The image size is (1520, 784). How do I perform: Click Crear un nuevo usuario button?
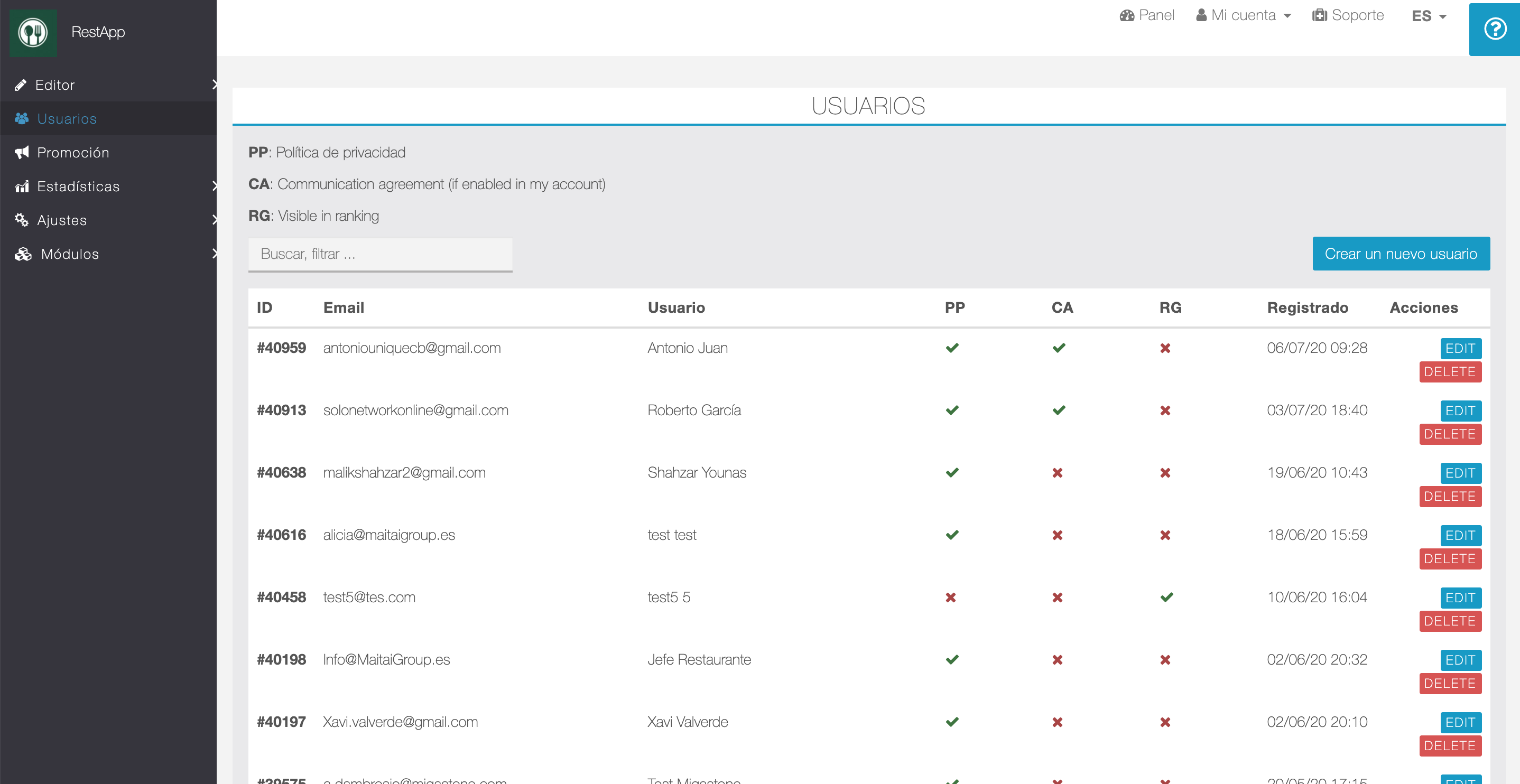click(1401, 254)
